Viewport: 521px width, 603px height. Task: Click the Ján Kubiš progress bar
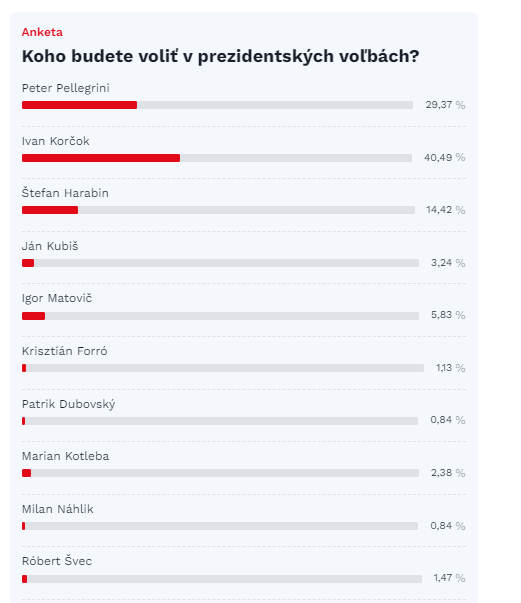coord(220,263)
